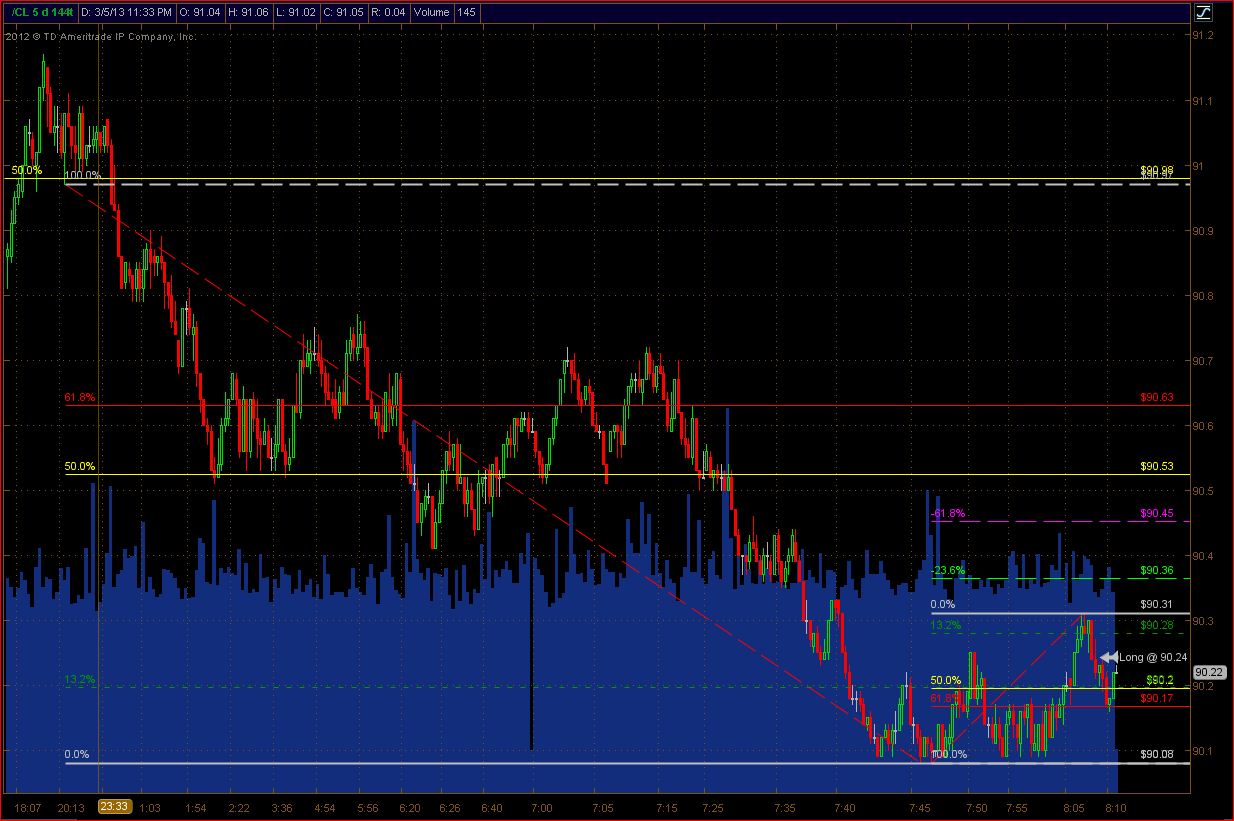Image resolution: width=1234 pixels, height=821 pixels.
Task: Click the highlighted 23:33 time marker
Action: 117,805
